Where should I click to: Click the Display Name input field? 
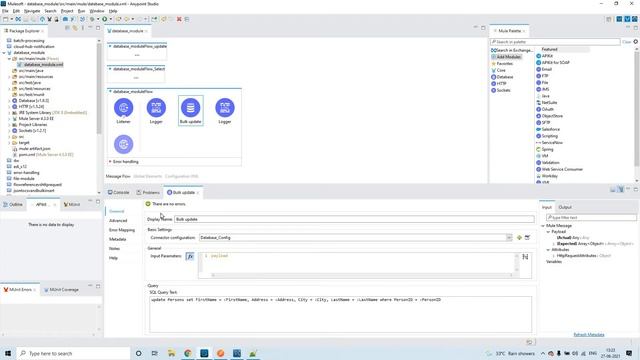(x=354, y=219)
